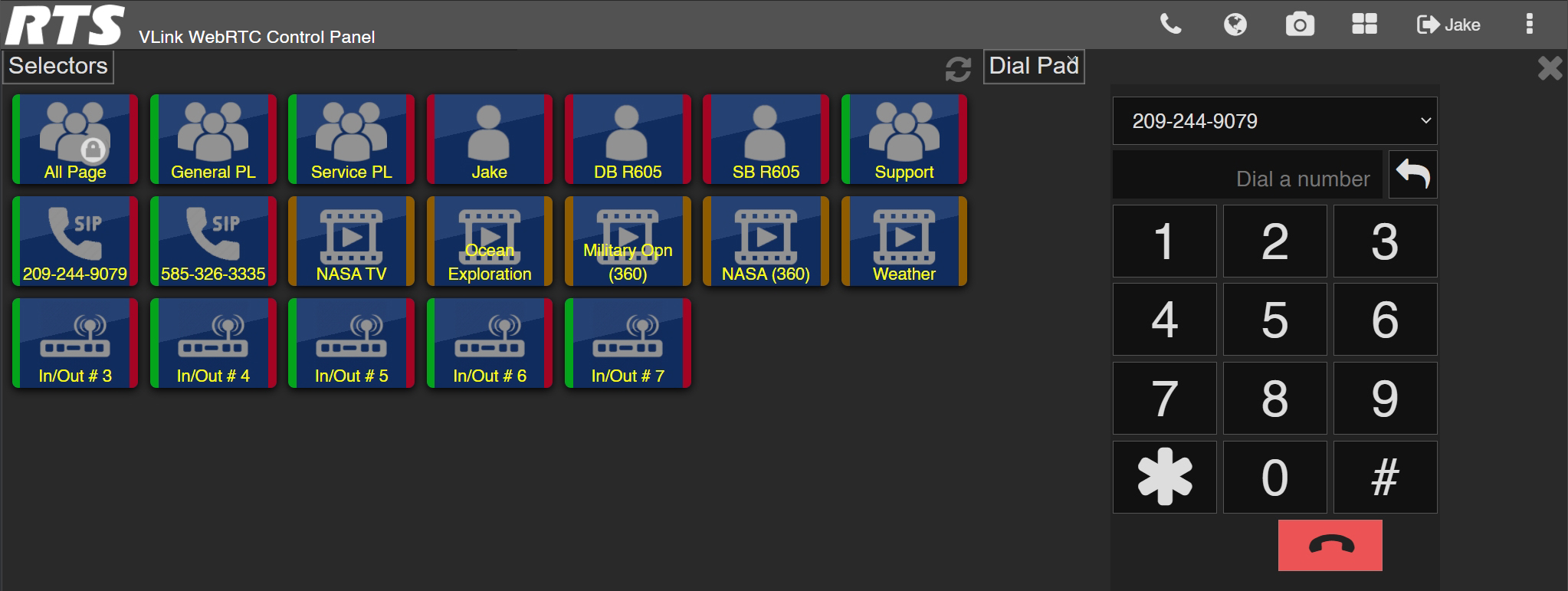Image resolution: width=1568 pixels, height=591 pixels.
Task: Open the globe icon in header
Action: coord(1235,25)
